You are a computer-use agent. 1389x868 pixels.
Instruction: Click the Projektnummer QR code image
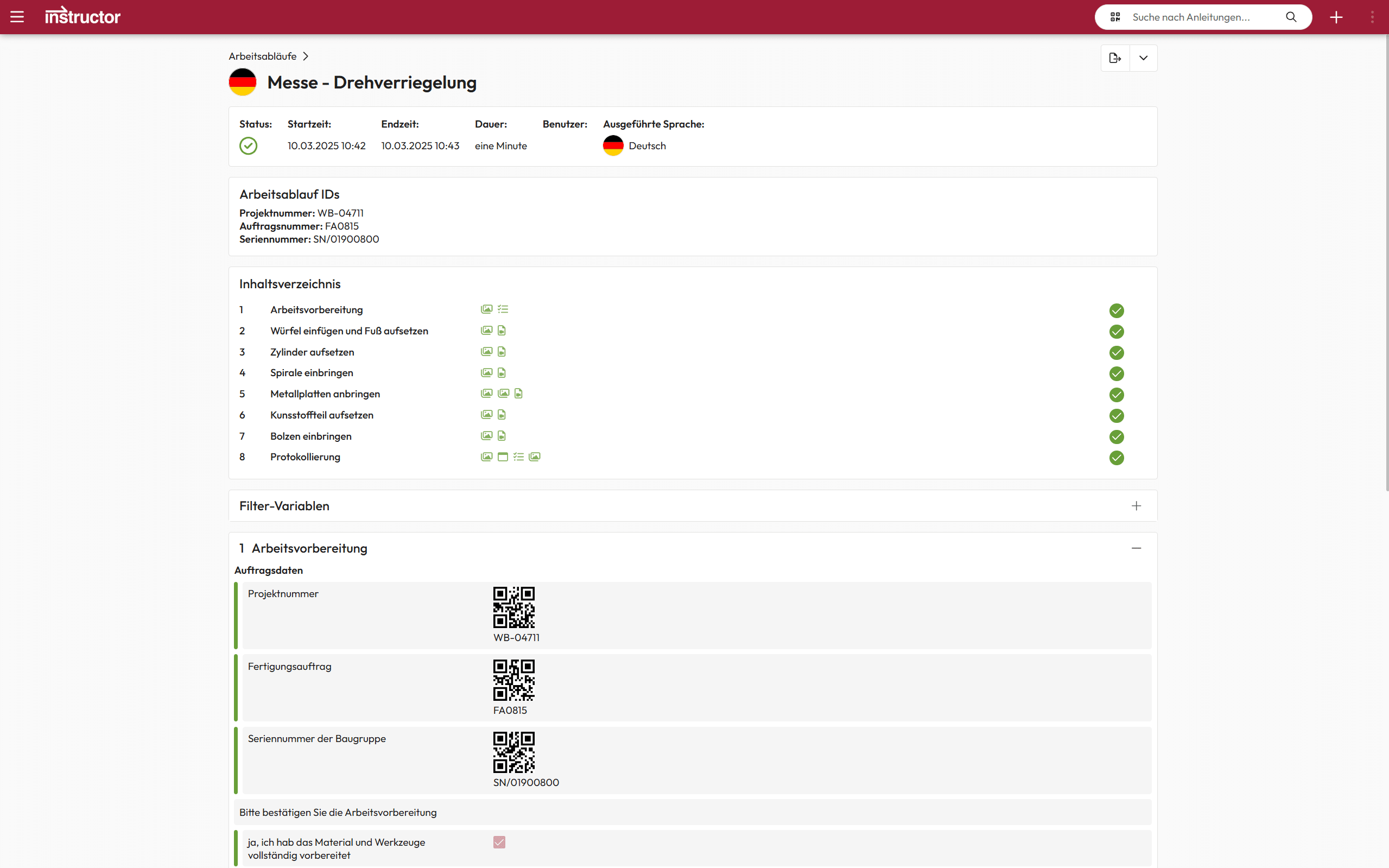[x=513, y=607]
